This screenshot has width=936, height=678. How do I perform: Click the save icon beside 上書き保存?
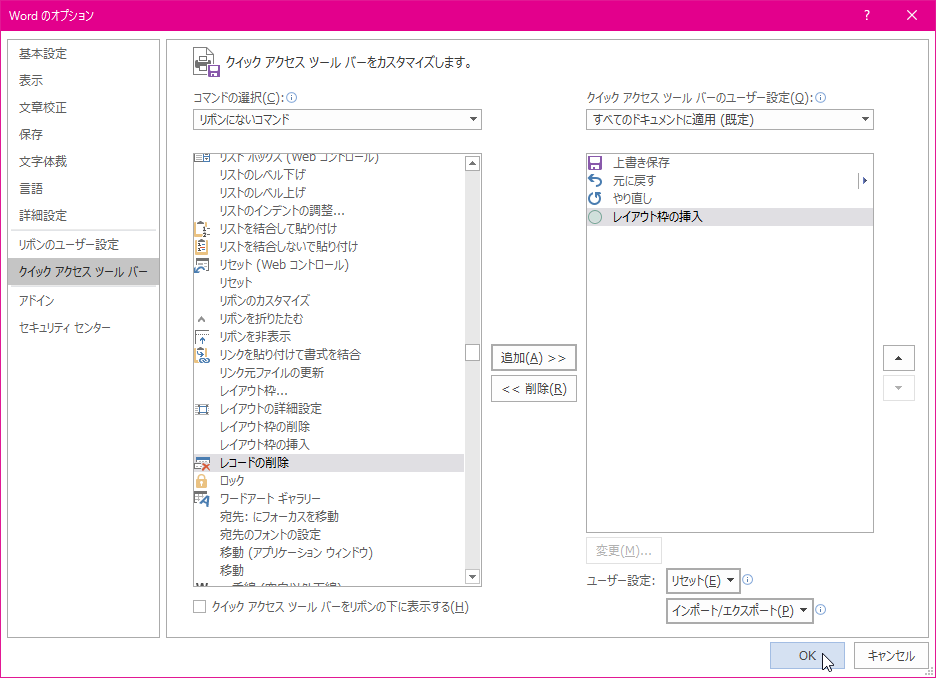point(595,163)
